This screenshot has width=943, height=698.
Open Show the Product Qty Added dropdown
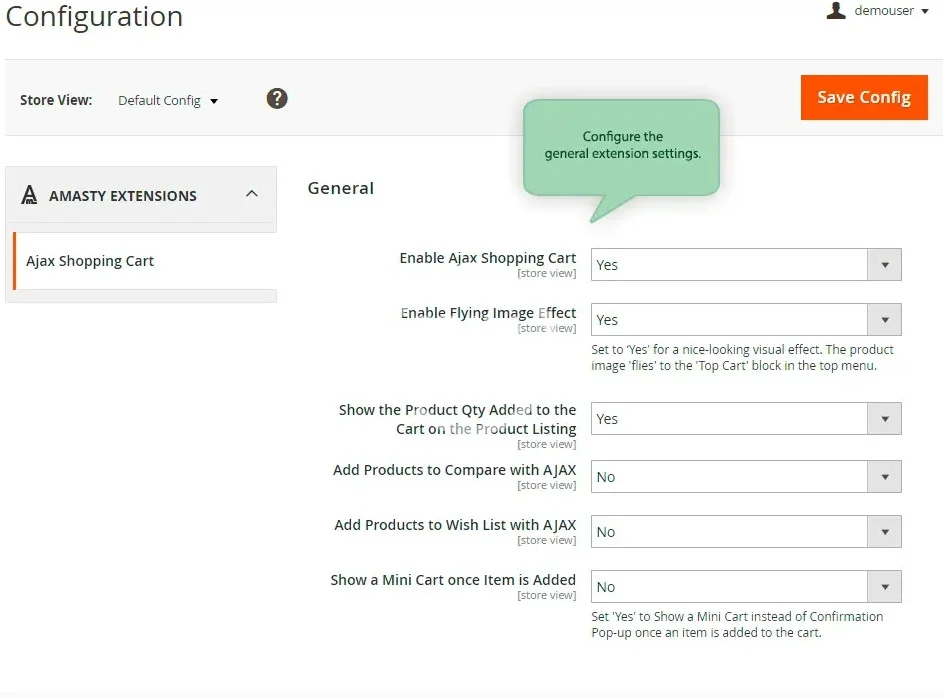(745, 419)
